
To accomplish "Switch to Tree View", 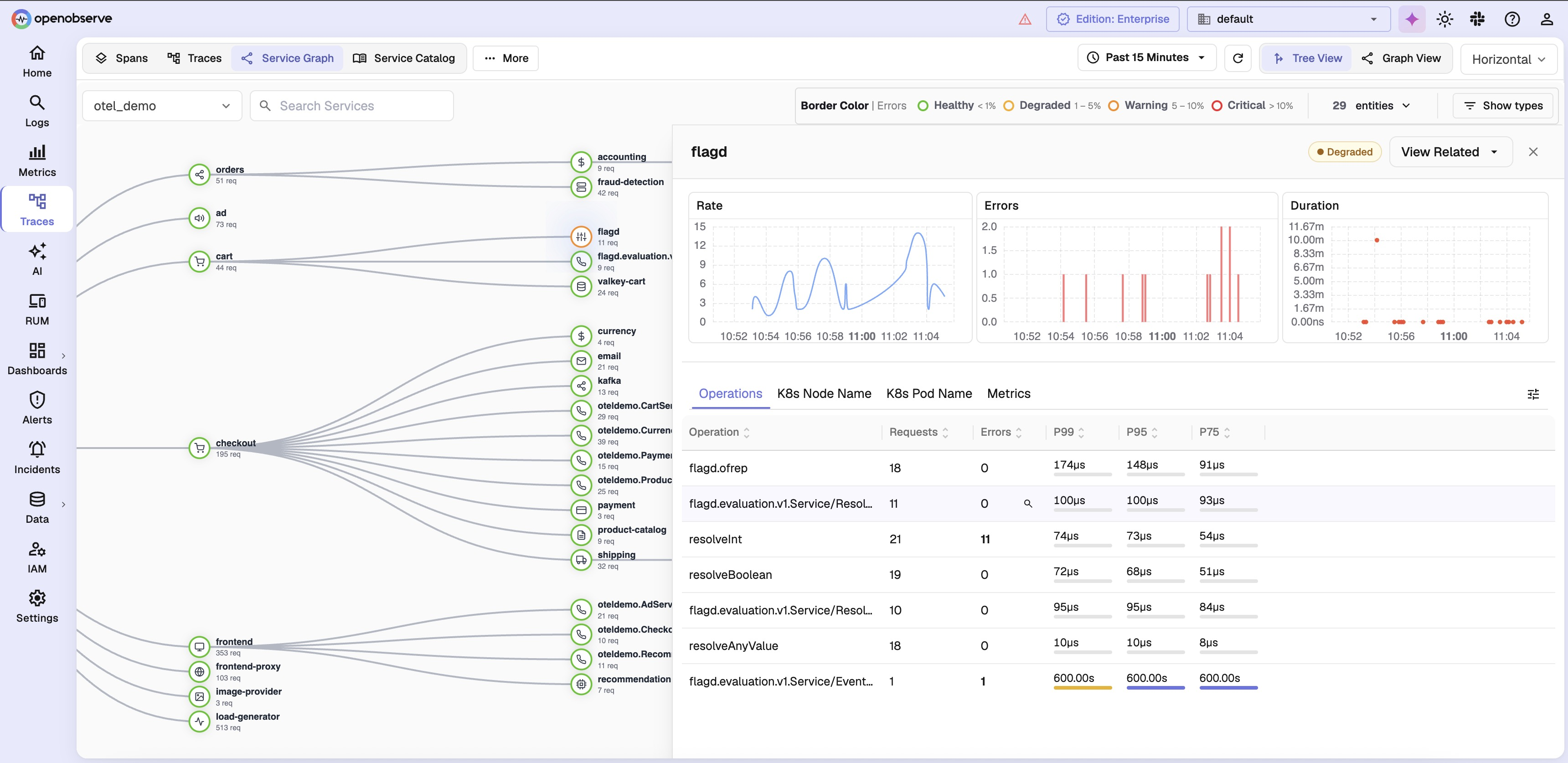I will click(1307, 58).
